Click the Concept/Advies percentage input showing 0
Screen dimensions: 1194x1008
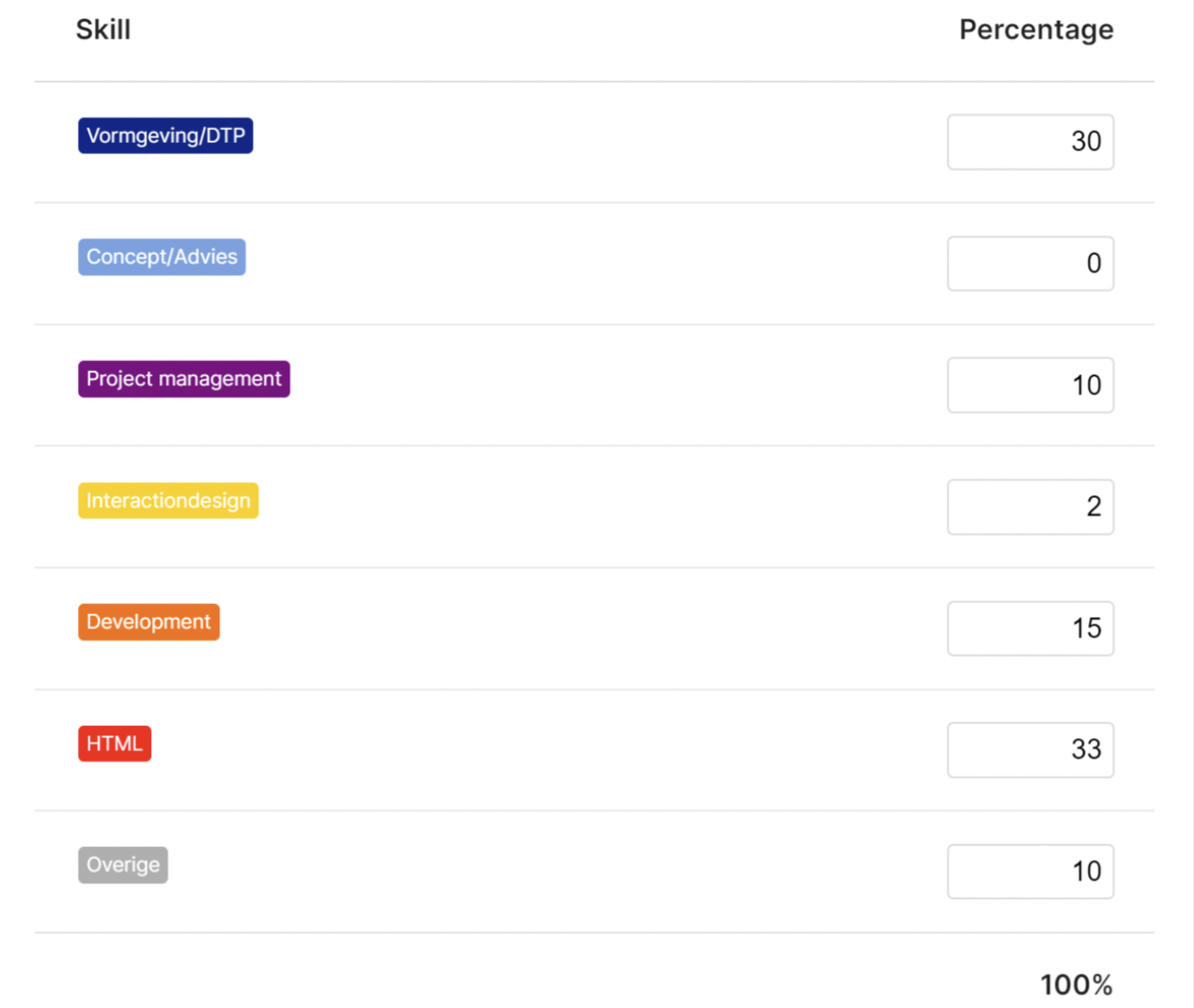click(1030, 264)
